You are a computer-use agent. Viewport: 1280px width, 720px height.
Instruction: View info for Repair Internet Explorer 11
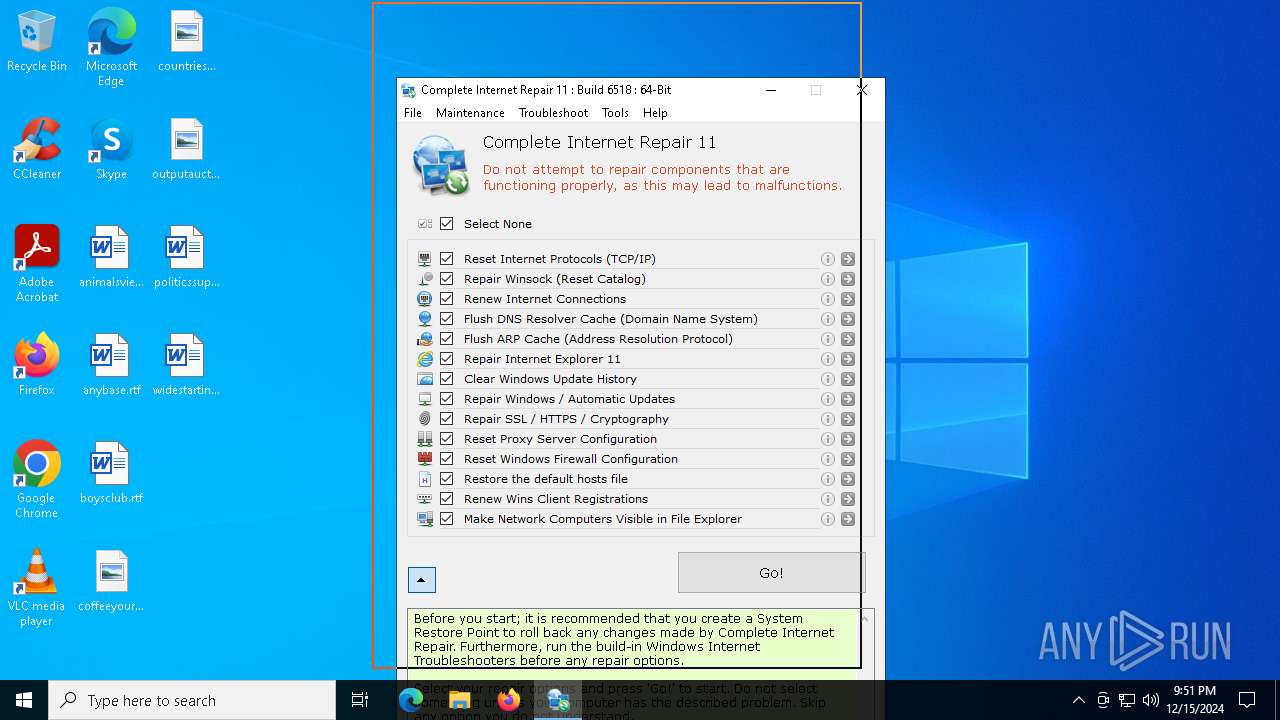coord(828,359)
